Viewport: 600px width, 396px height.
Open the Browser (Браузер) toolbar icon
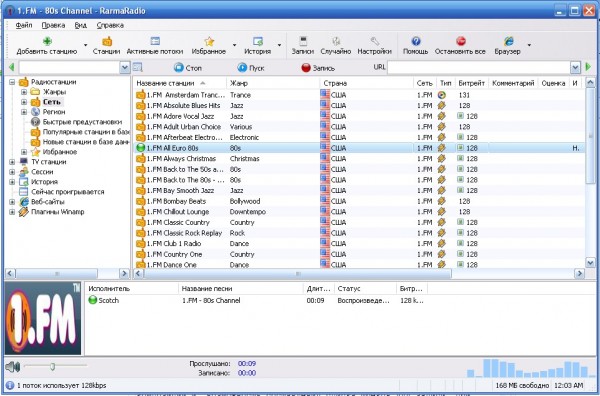coord(509,41)
